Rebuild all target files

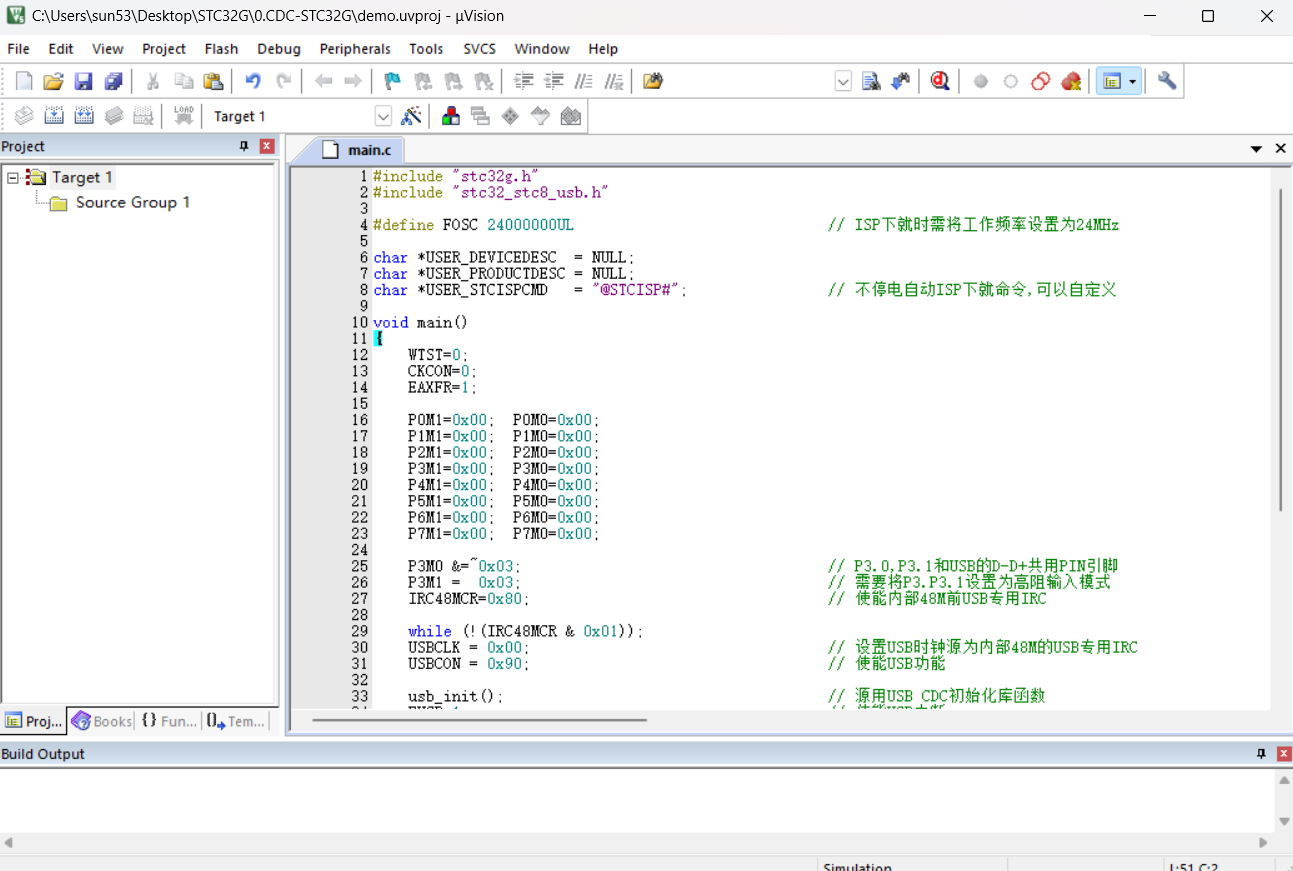pos(84,116)
